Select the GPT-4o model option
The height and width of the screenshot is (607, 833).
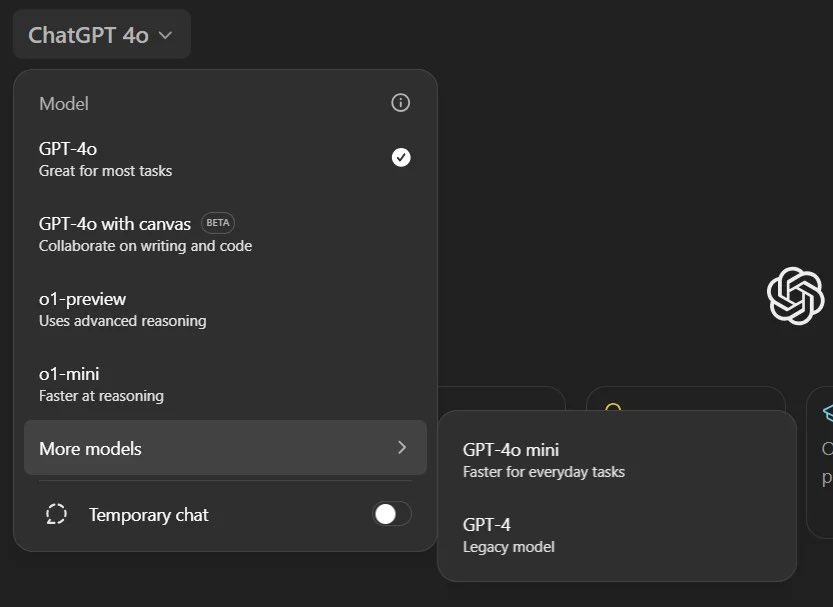pyautogui.click(x=225, y=159)
